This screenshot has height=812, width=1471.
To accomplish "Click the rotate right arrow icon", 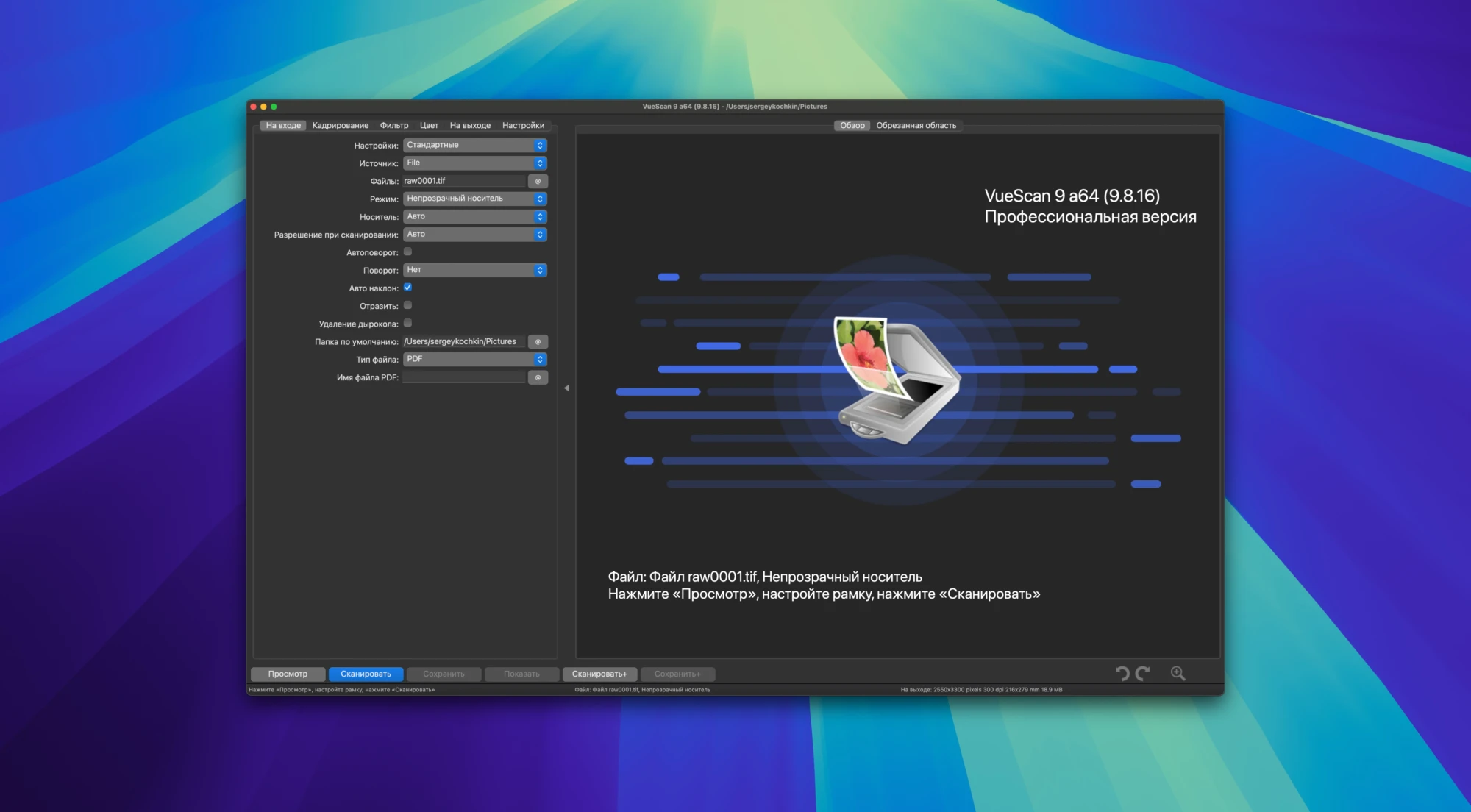I will click(x=1142, y=673).
